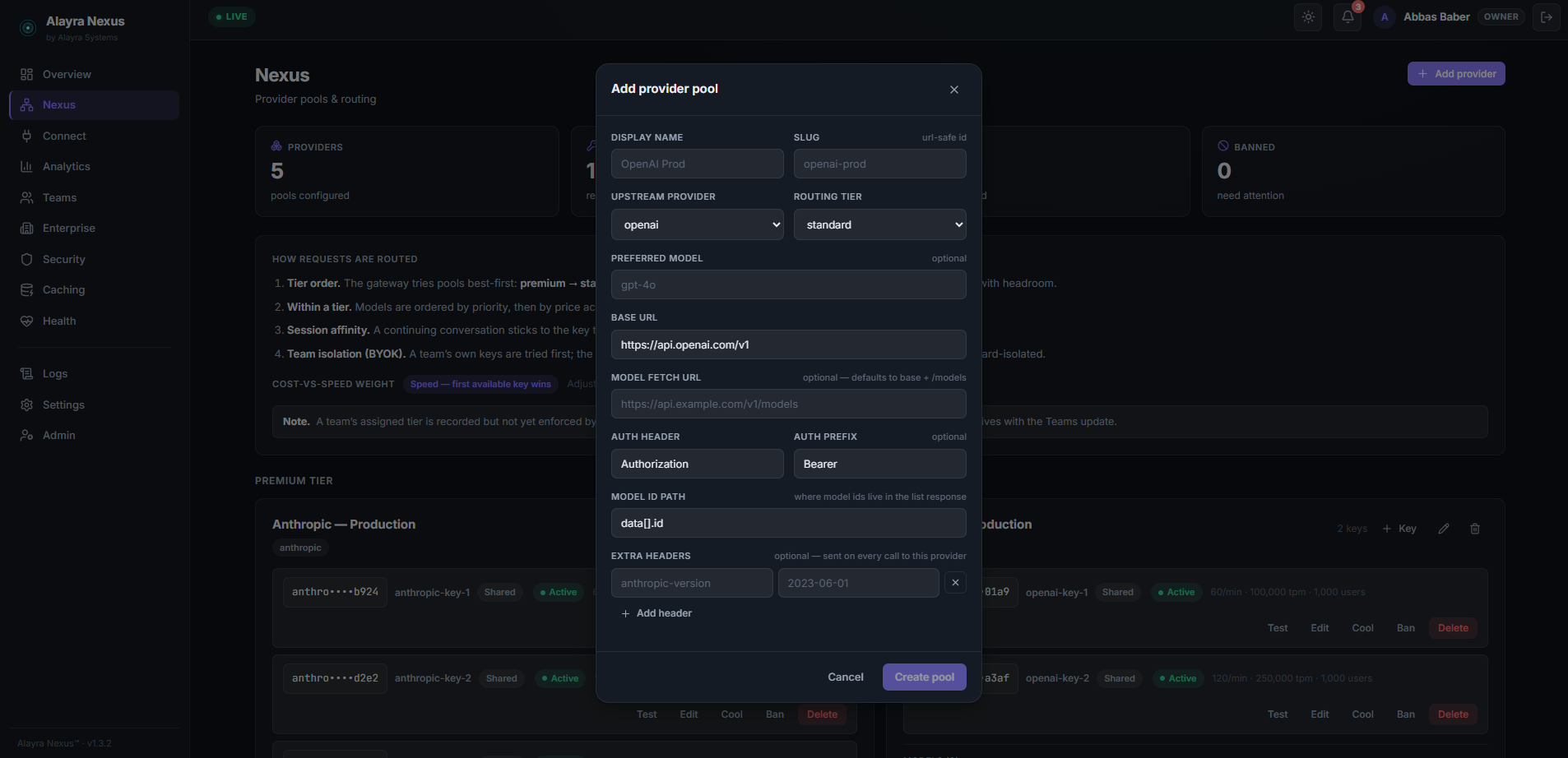1568x758 pixels.
Task: Click the Alayra Nexus logo icon
Action: (x=28, y=28)
